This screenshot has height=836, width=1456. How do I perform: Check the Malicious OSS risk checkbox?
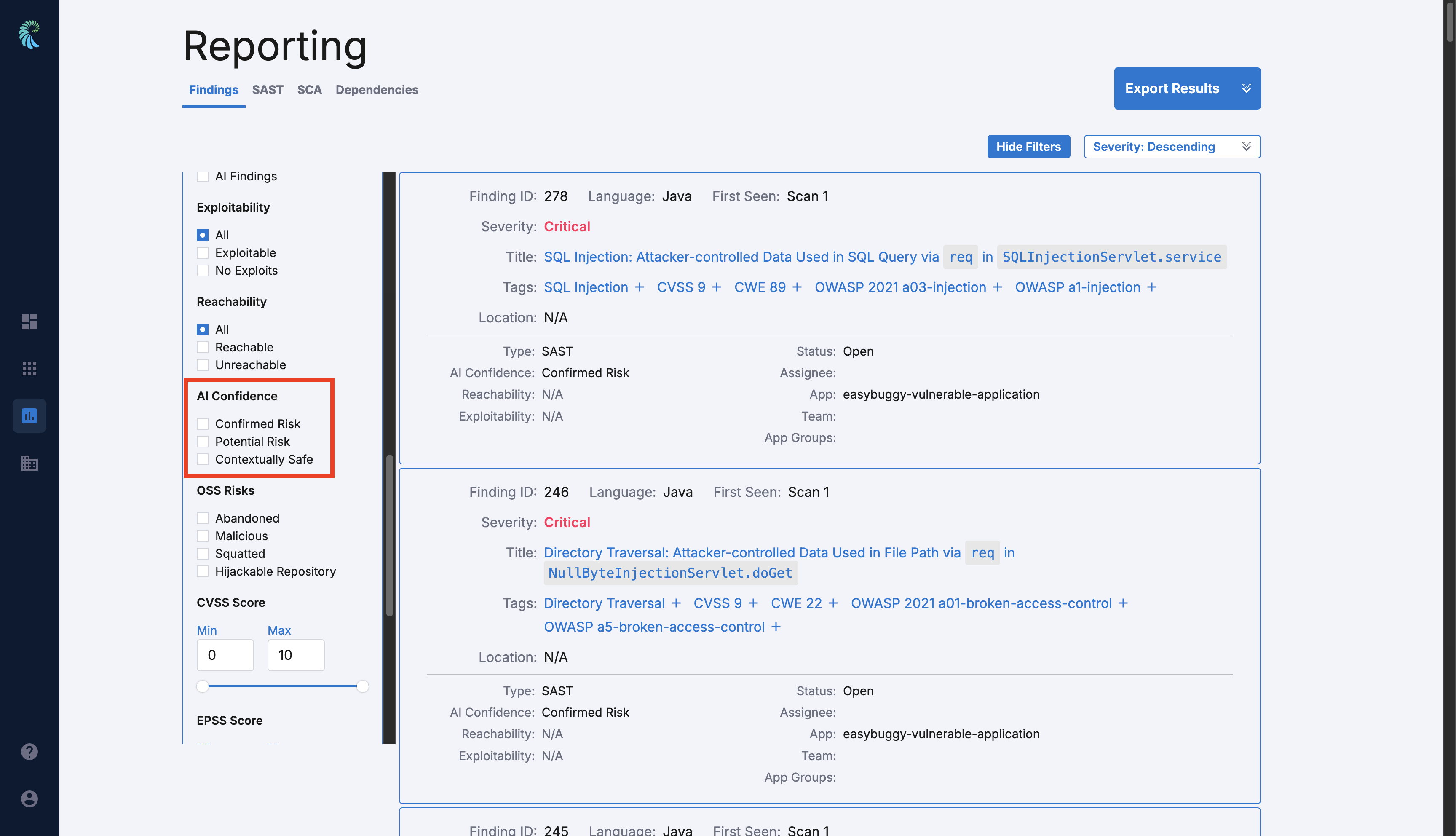pos(203,536)
